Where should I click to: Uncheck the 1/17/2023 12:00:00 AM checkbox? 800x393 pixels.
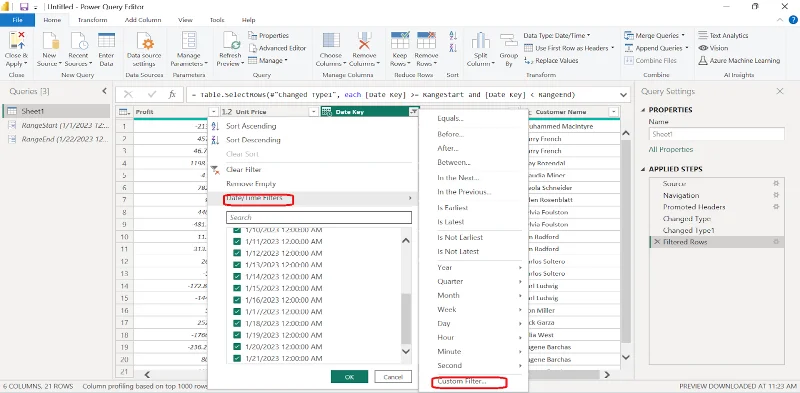pyautogui.click(x=237, y=311)
